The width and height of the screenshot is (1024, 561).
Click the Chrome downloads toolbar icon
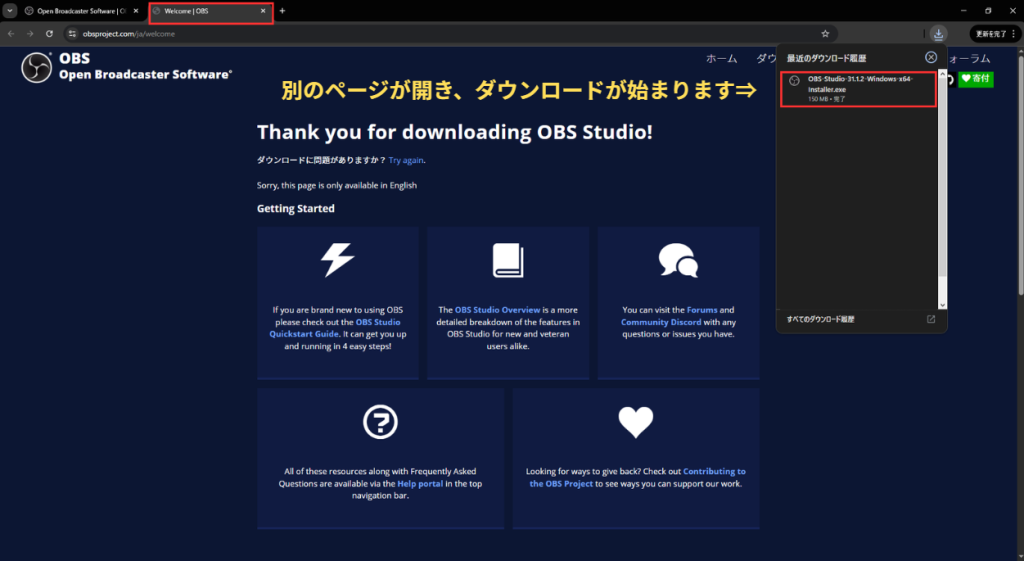click(938, 33)
